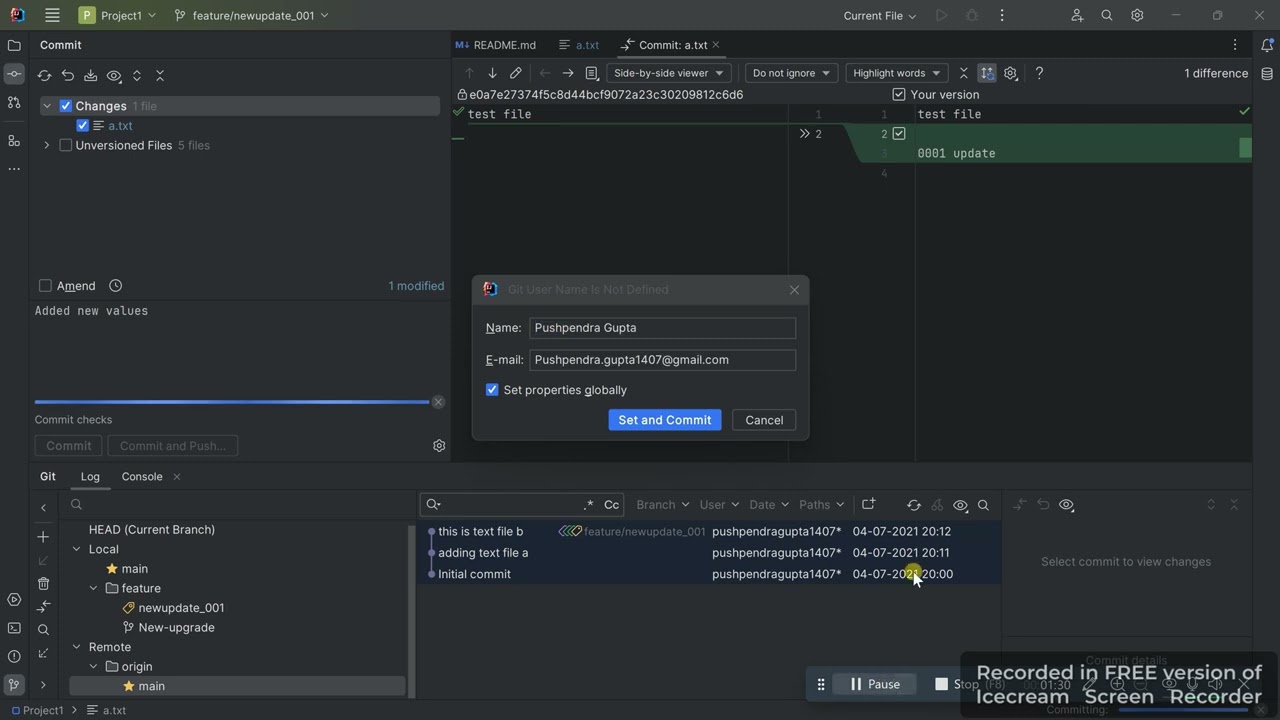The width and height of the screenshot is (1280, 720).
Task: Switch to the Git Log tab
Action: pos(90,477)
